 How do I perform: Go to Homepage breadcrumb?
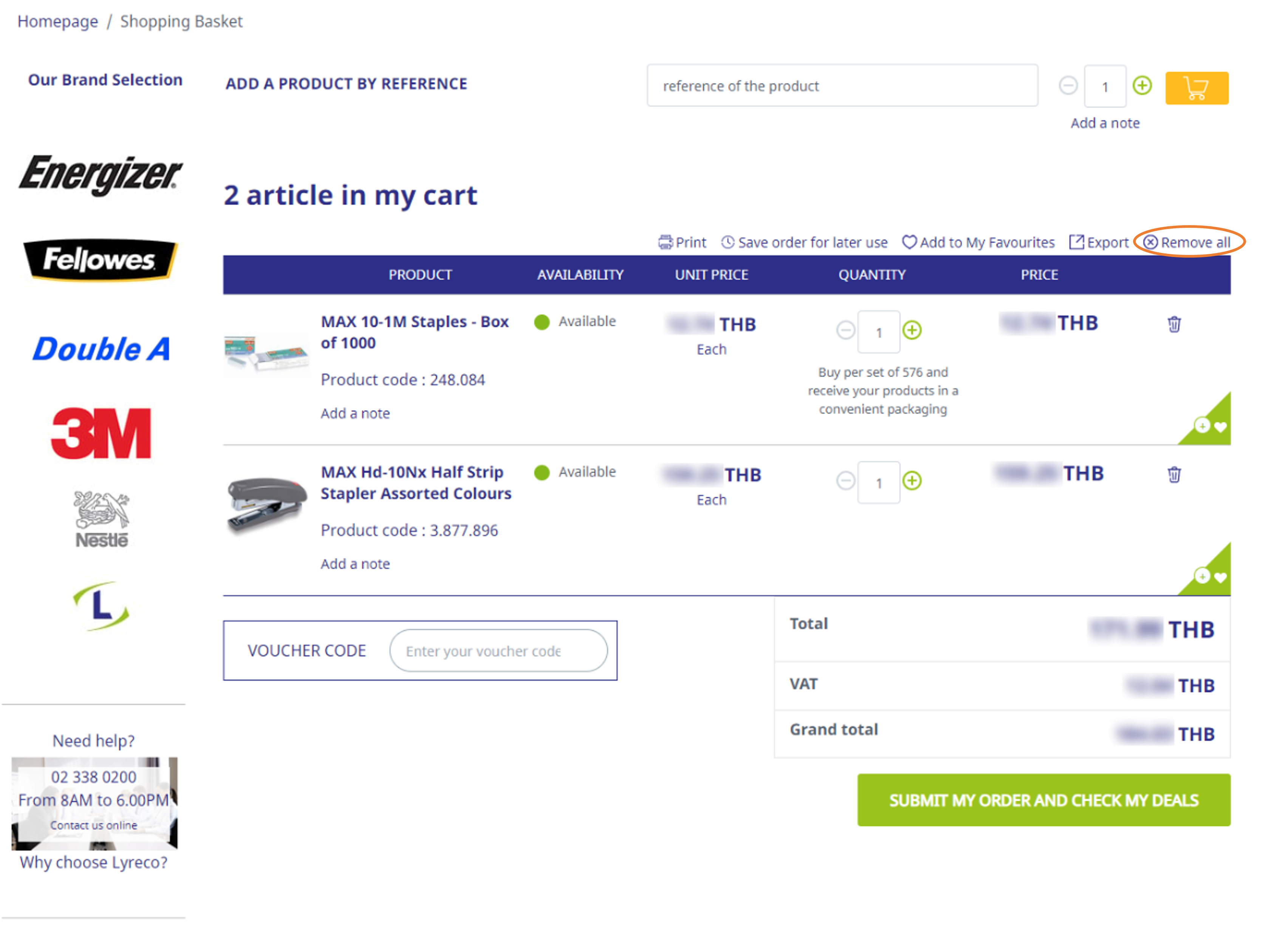(x=57, y=22)
